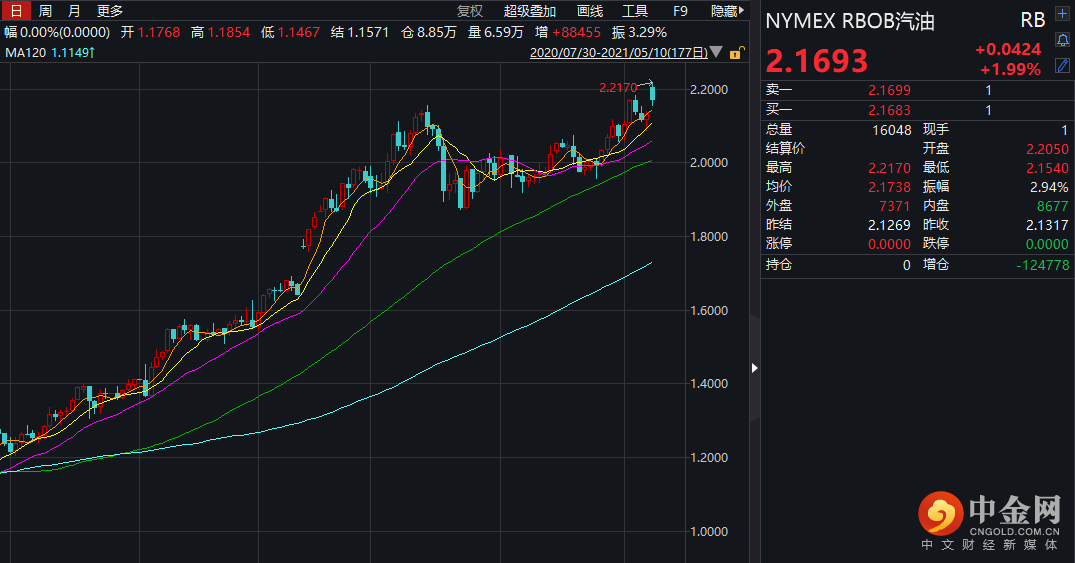1075x563 pixels.
Task: Select the last price 2.1693
Action: [x=817, y=61]
